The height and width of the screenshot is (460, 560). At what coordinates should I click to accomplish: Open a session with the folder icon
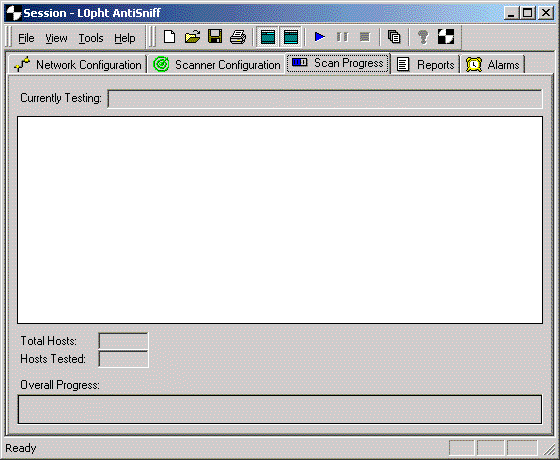(x=192, y=37)
